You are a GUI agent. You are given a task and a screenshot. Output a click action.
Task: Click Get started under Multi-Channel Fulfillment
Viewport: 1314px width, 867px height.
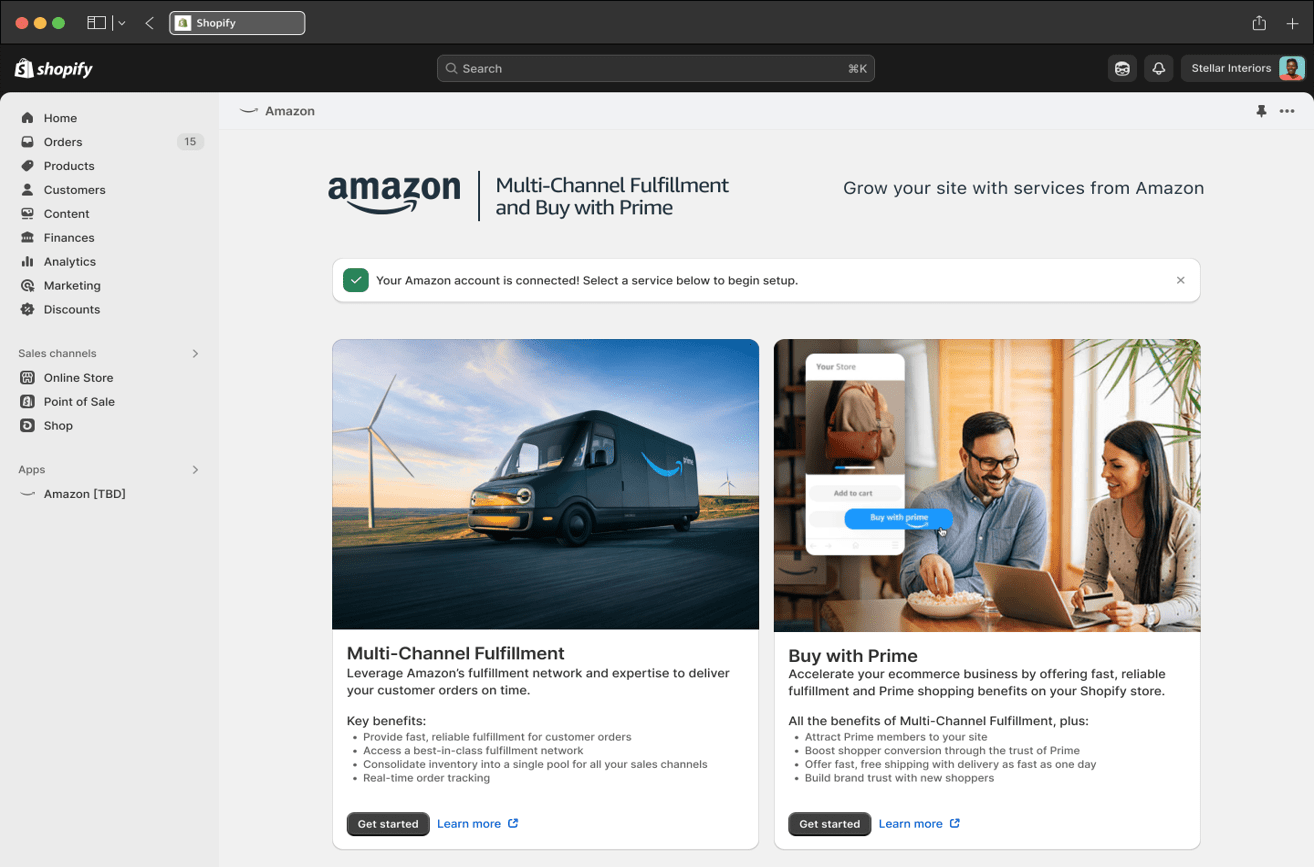coord(388,824)
